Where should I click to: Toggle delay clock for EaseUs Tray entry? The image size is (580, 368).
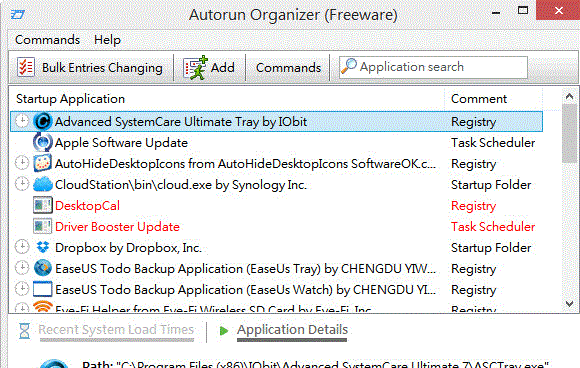click(x=22, y=268)
